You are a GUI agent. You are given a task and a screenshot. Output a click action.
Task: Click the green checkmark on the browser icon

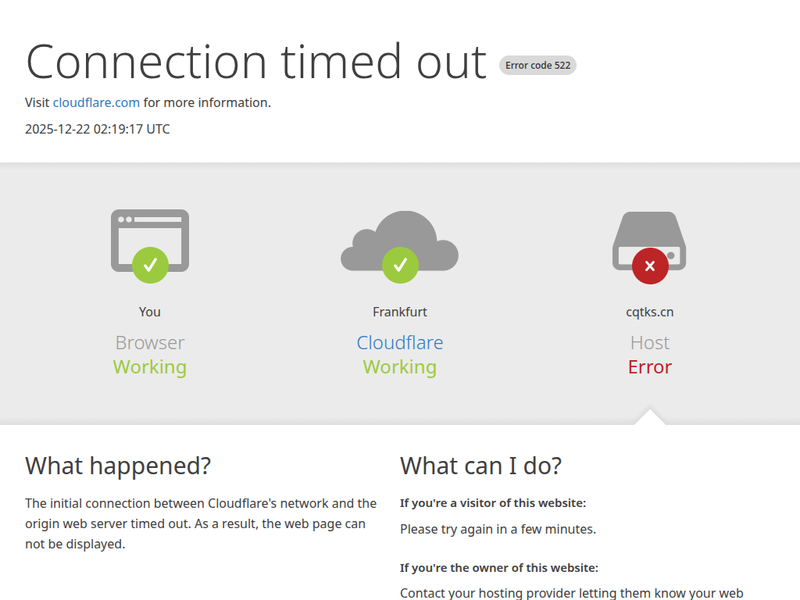tap(150, 265)
